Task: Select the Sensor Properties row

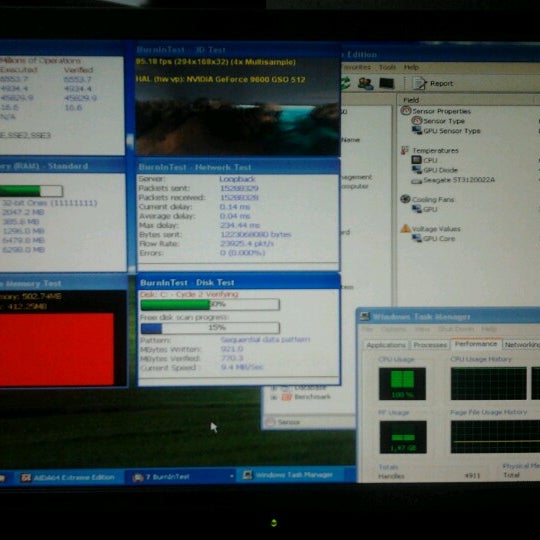Action: pos(436,111)
